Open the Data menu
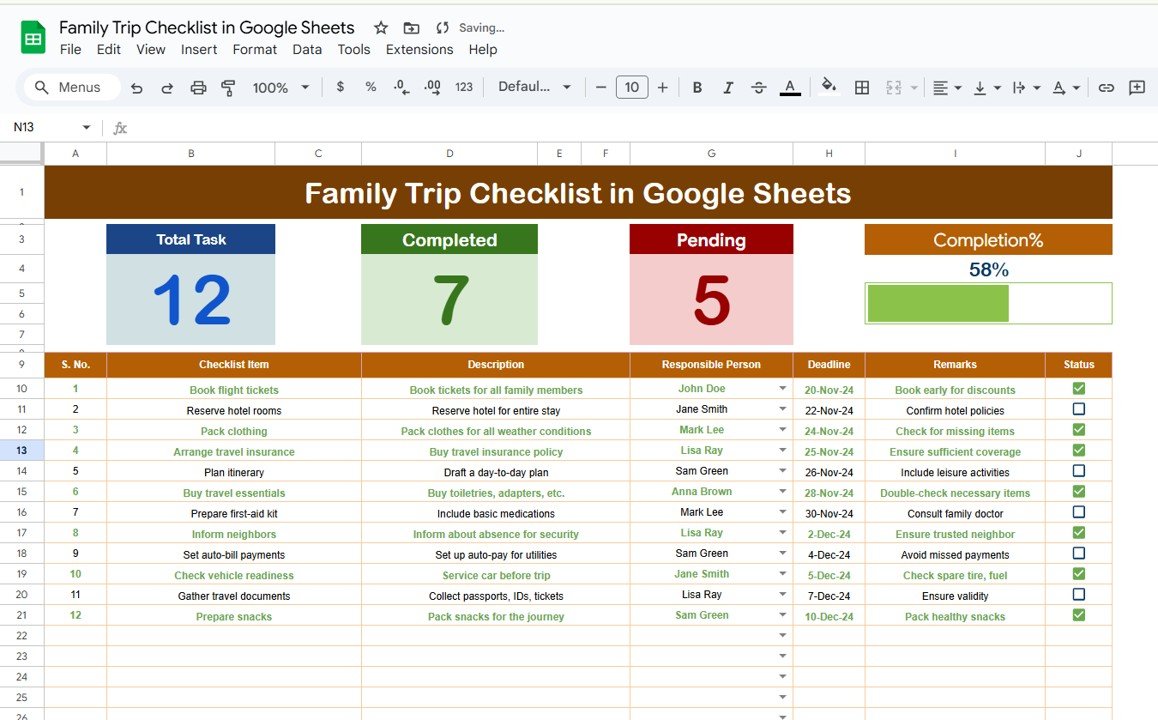The image size is (1158, 720). point(306,49)
